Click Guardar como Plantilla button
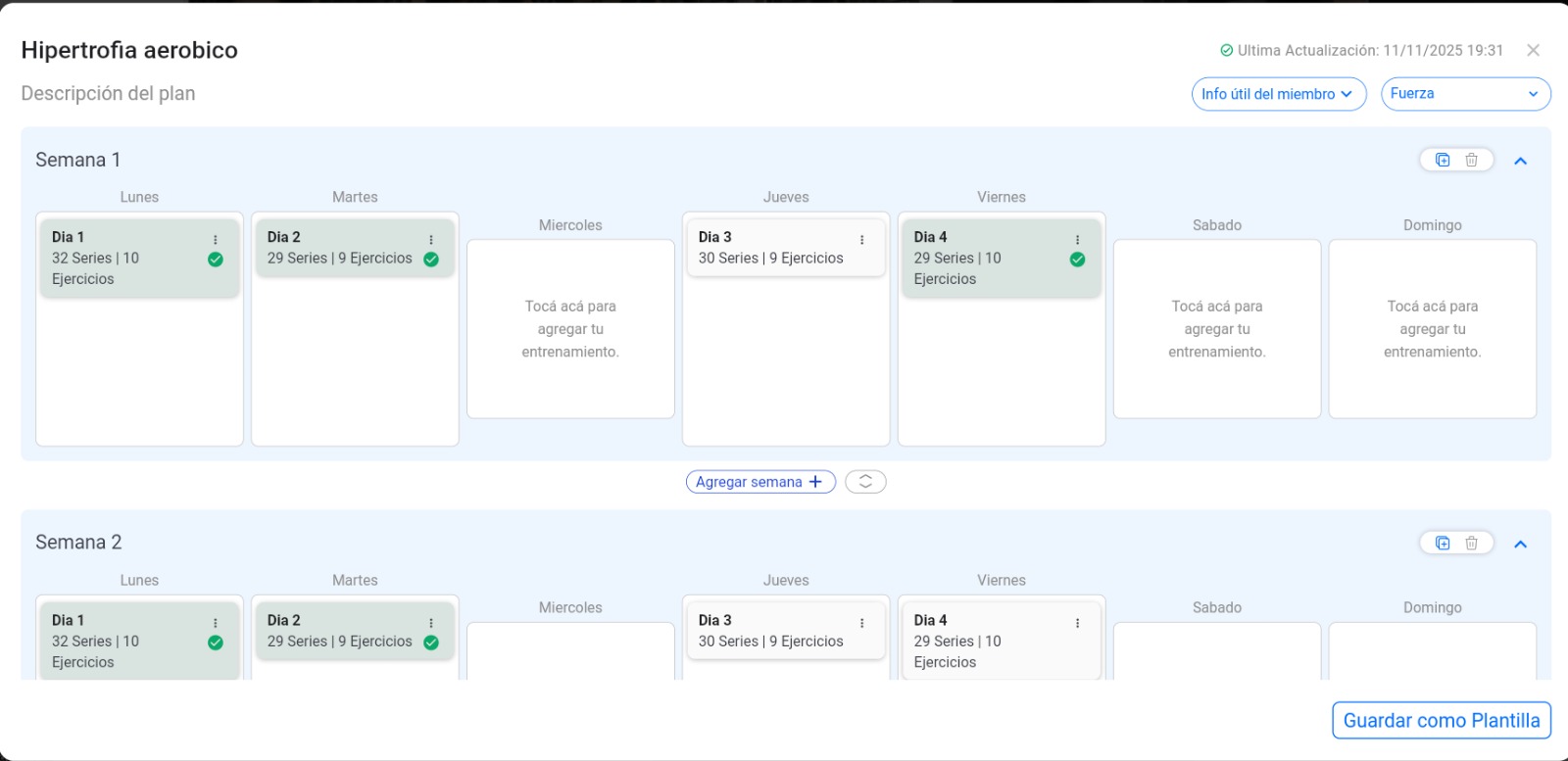The width and height of the screenshot is (1568, 761). pos(1441,720)
